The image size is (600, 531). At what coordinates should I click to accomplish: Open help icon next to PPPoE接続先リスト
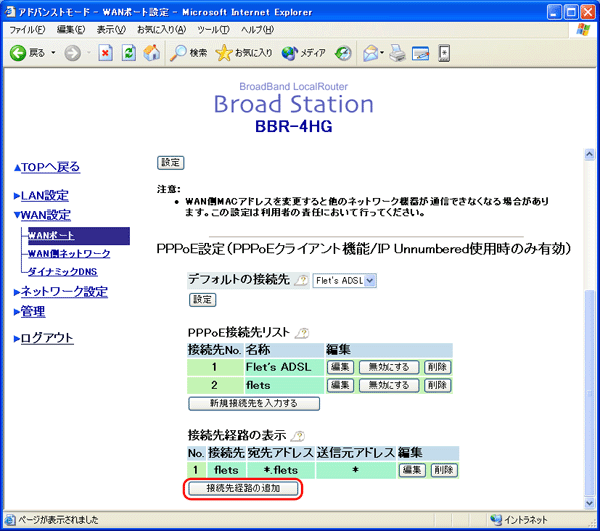[302, 333]
